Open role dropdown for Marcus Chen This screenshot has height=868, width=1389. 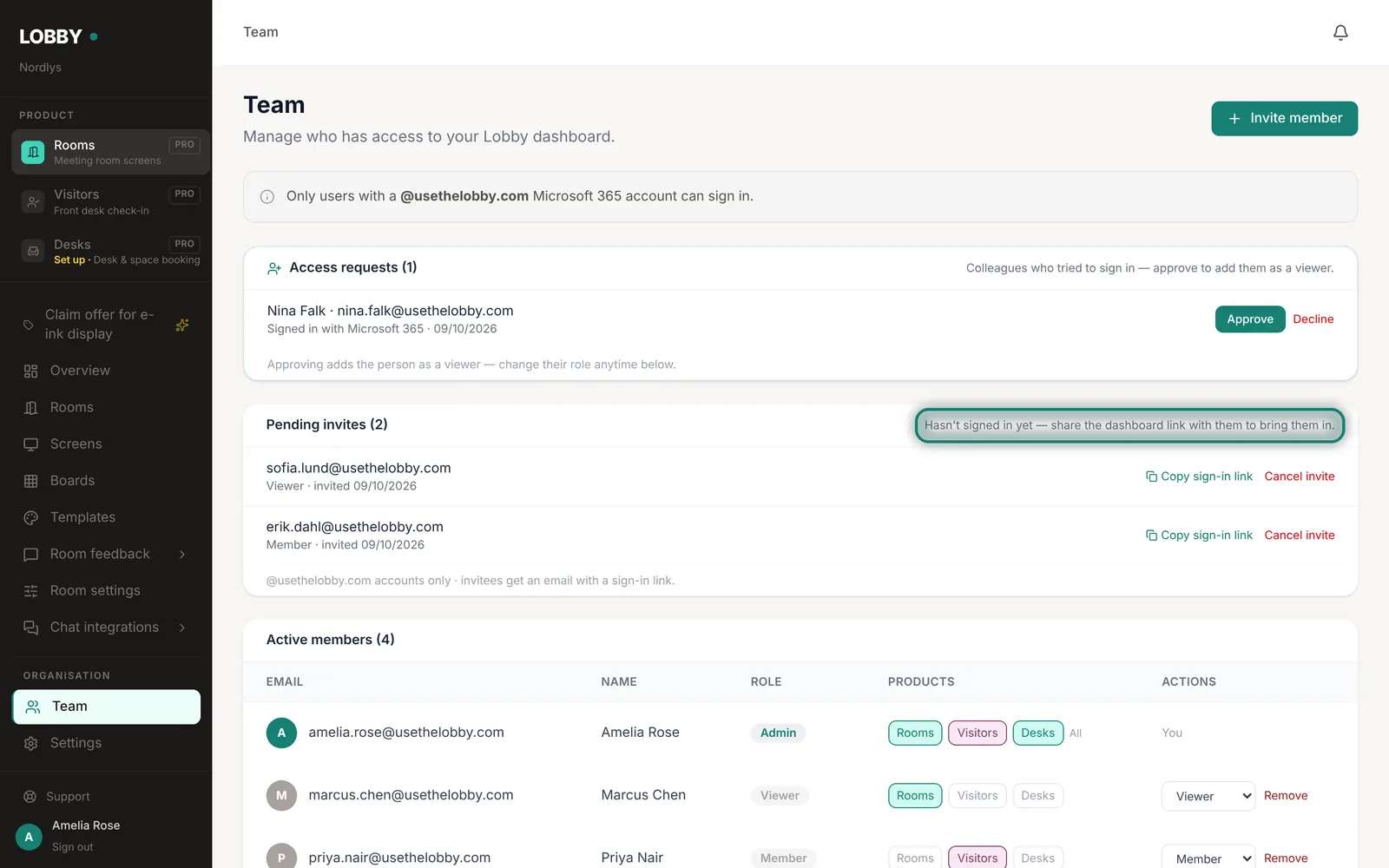(x=1208, y=796)
